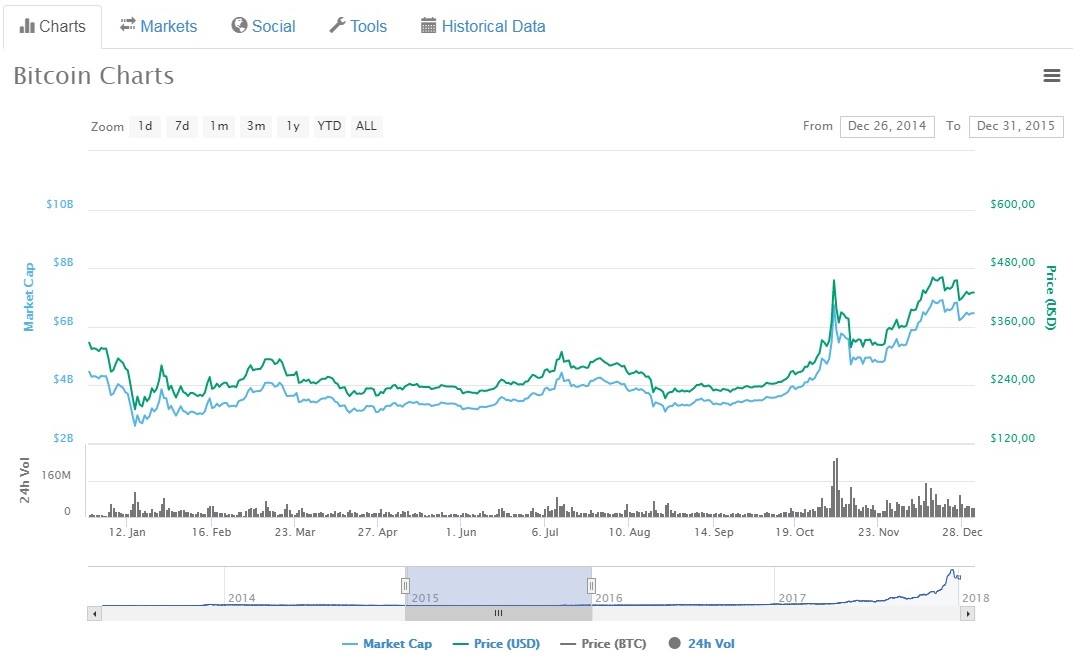Set zoom to ALL

[x=366, y=126]
